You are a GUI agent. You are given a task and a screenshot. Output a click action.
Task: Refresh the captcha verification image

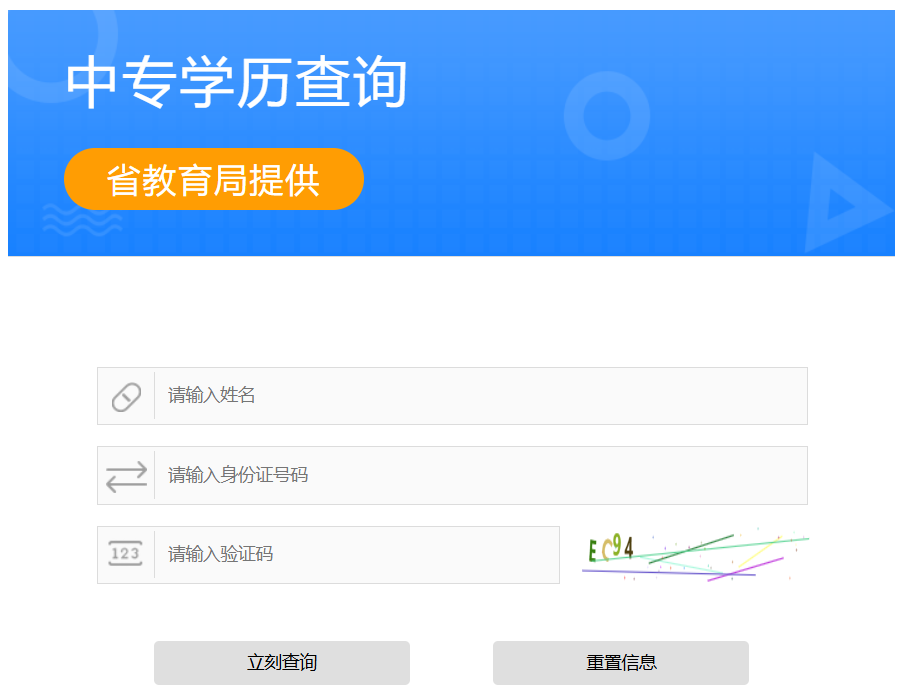click(x=696, y=556)
